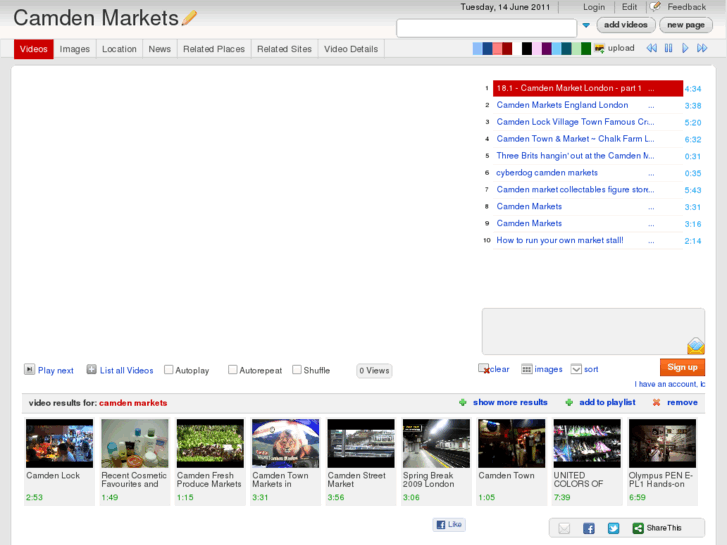
Task: Switch to the Location tab
Action: point(119,49)
